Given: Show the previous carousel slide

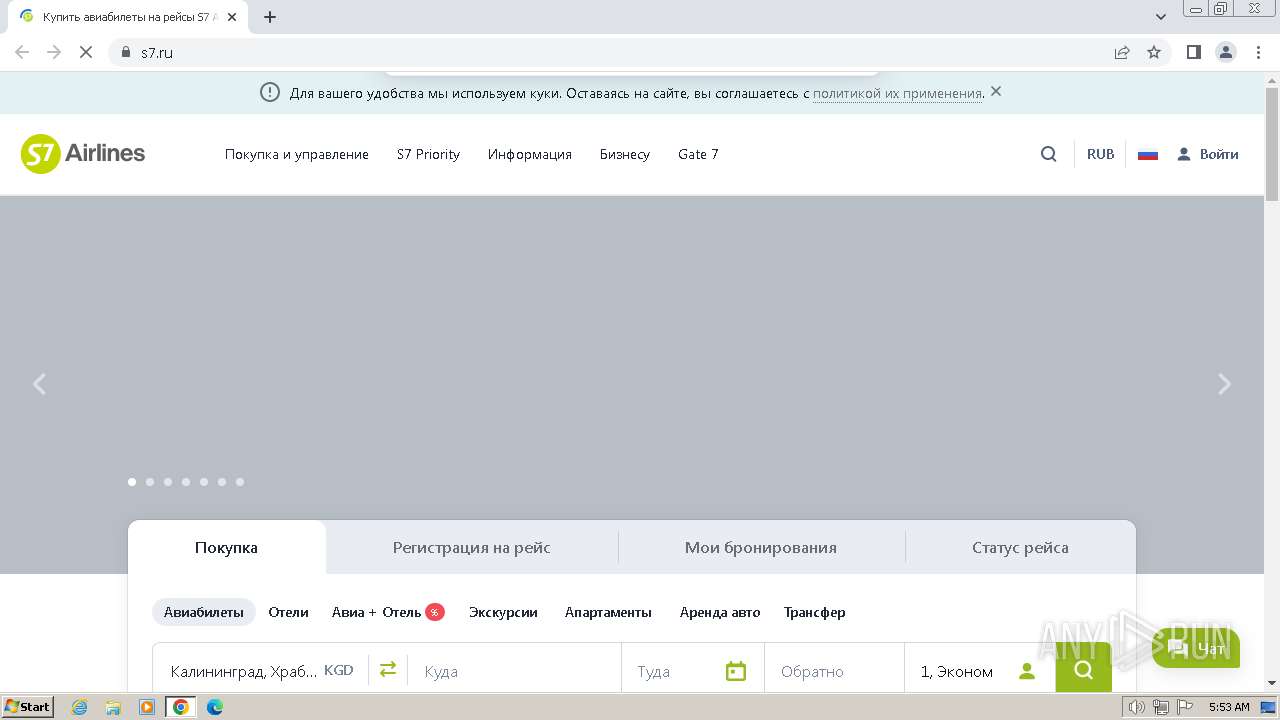Looking at the screenshot, I should pyautogui.click(x=39, y=384).
